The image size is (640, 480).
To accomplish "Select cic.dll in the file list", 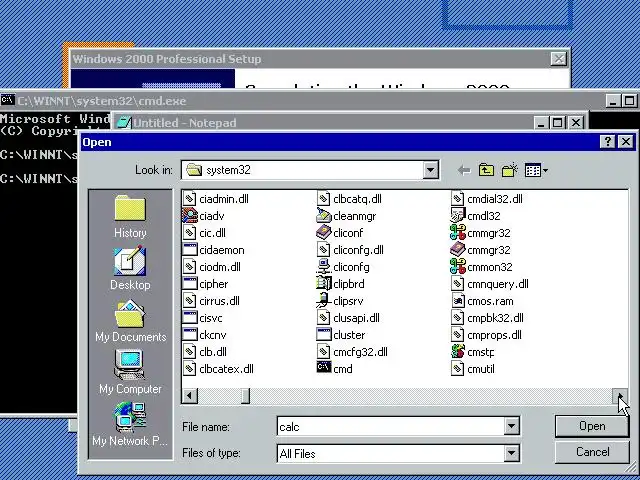I will click(204, 233).
